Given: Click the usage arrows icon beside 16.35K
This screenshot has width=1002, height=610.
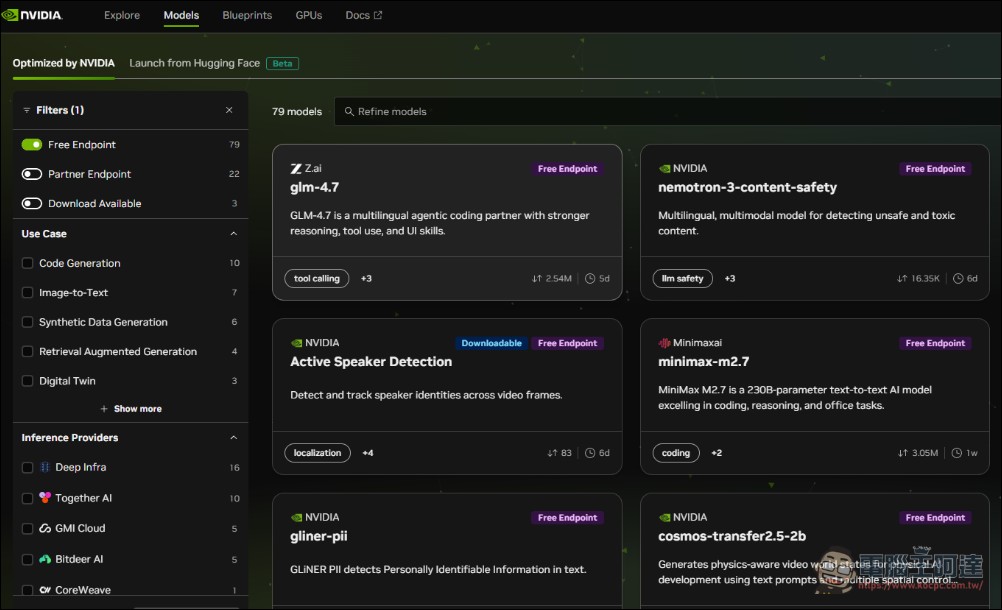Looking at the screenshot, I should pos(902,278).
